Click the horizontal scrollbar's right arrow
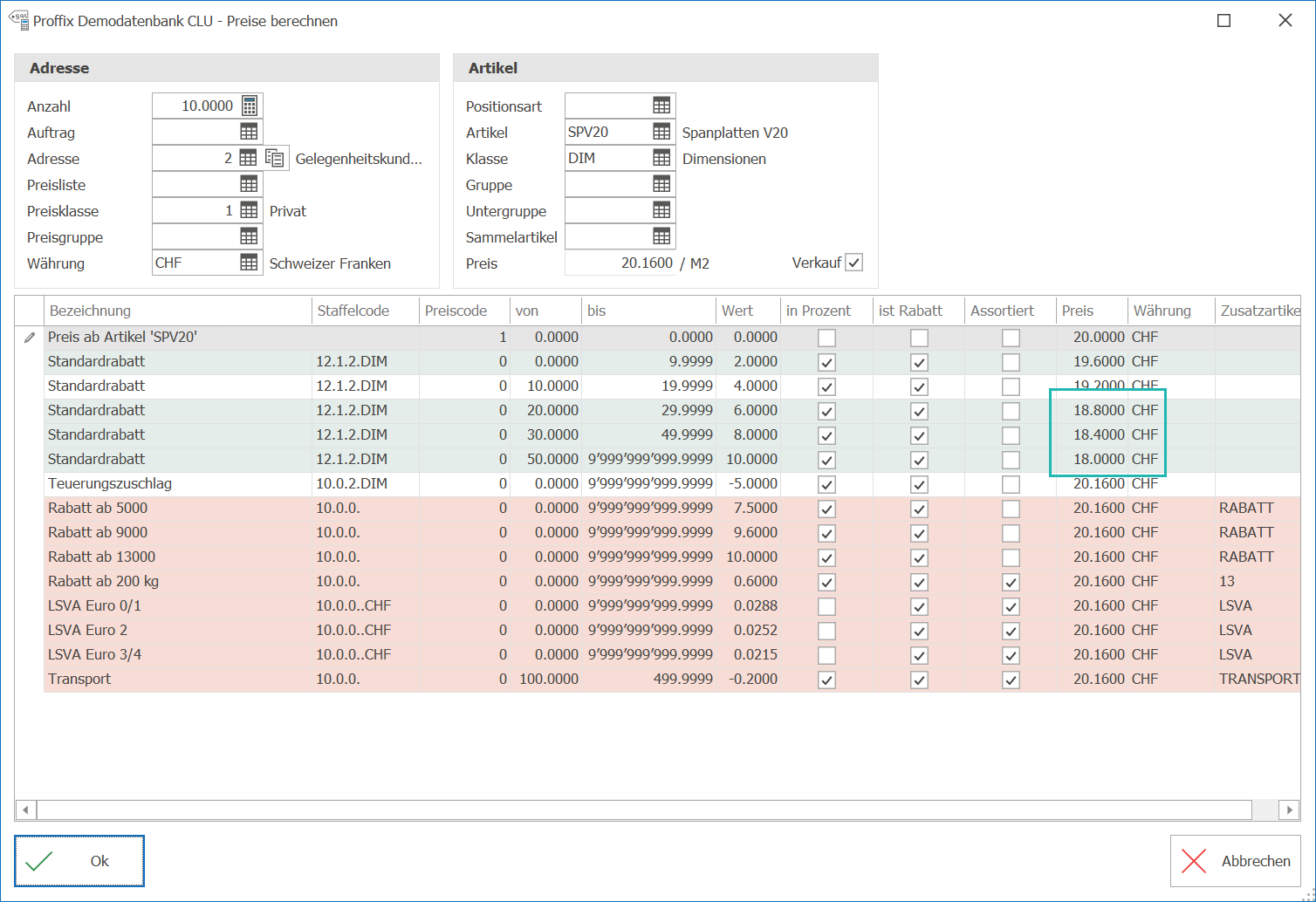Image resolution: width=1316 pixels, height=902 pixels. pos(1290,810)
